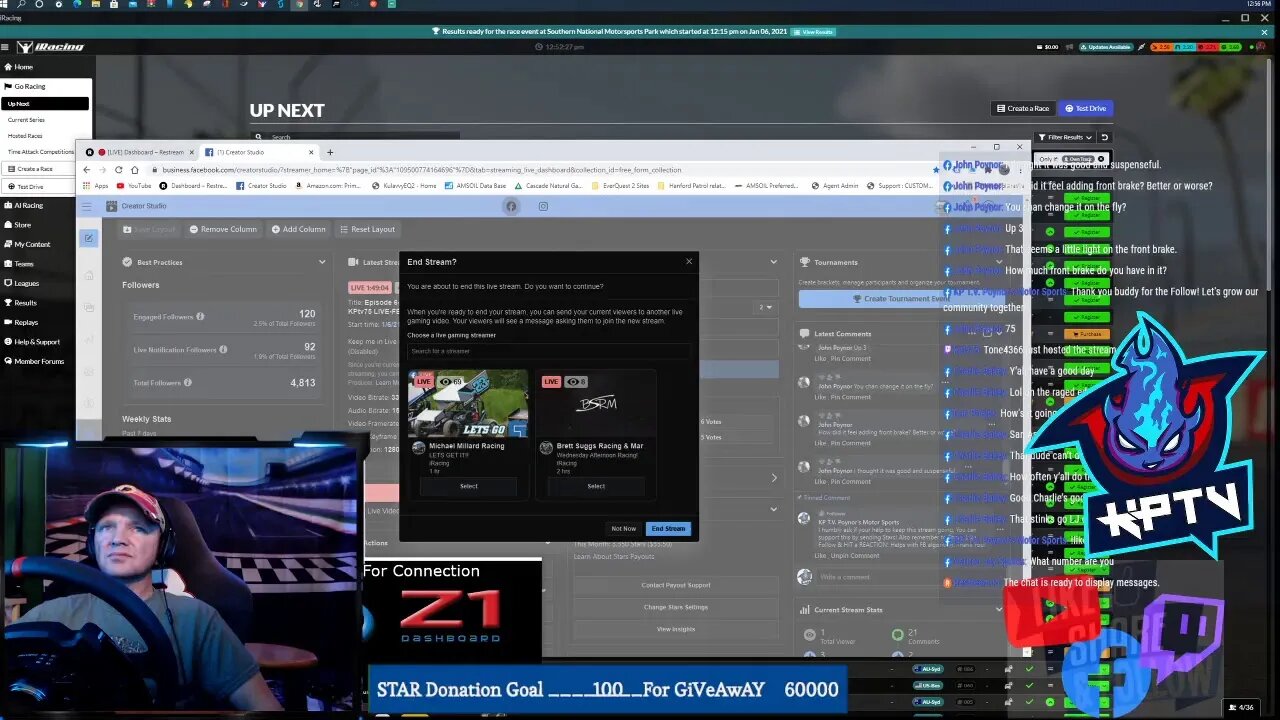Click Reset Layout button
1280x720 pixels.
tap(367, 229)
